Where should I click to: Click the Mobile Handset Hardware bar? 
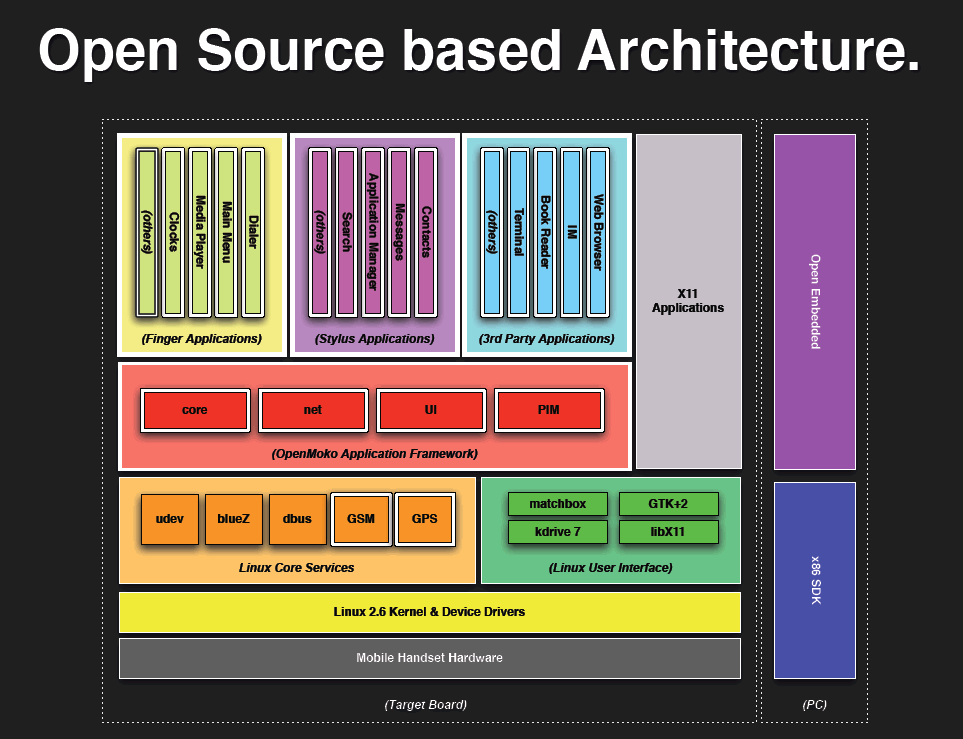[x=430, y=658]
